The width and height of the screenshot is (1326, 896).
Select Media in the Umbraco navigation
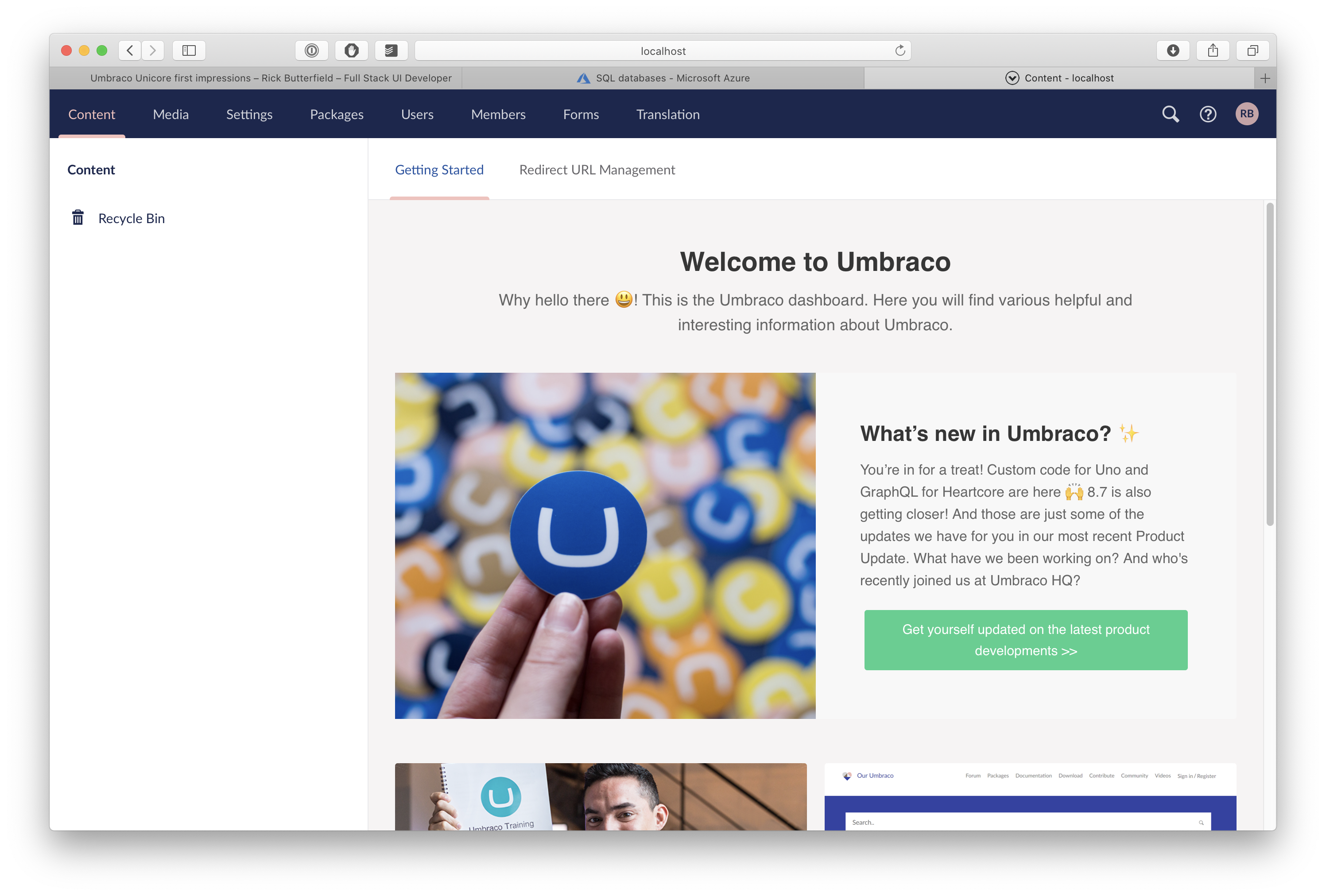pyautogui.click(x=171, y=114)
